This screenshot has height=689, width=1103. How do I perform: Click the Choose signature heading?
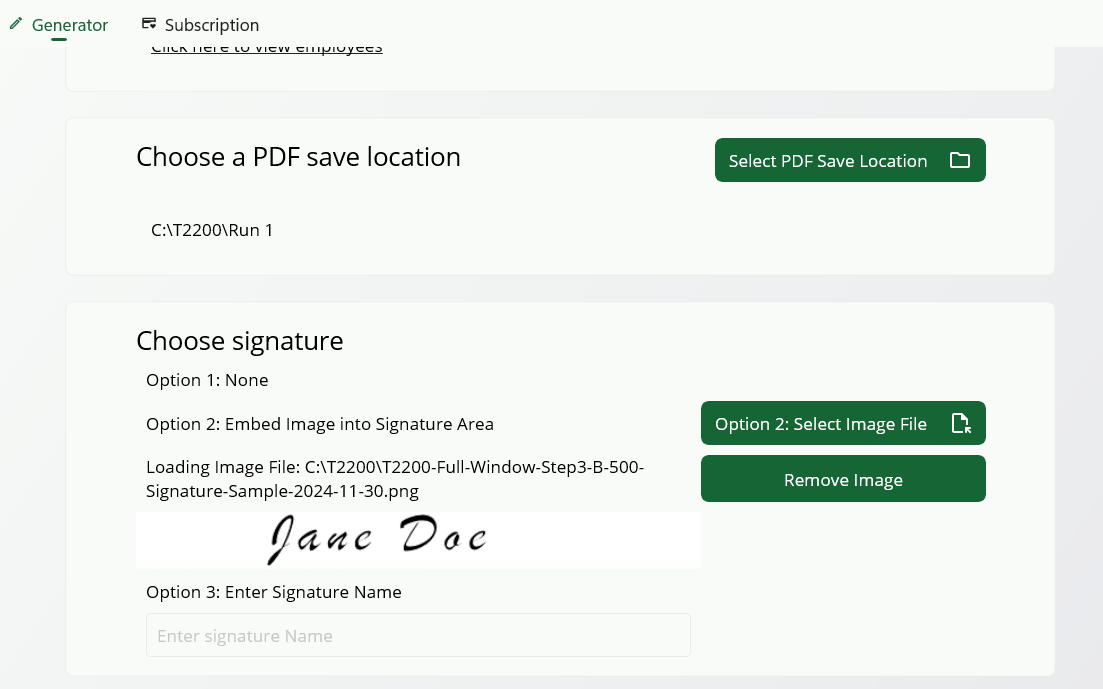[240, 341]
